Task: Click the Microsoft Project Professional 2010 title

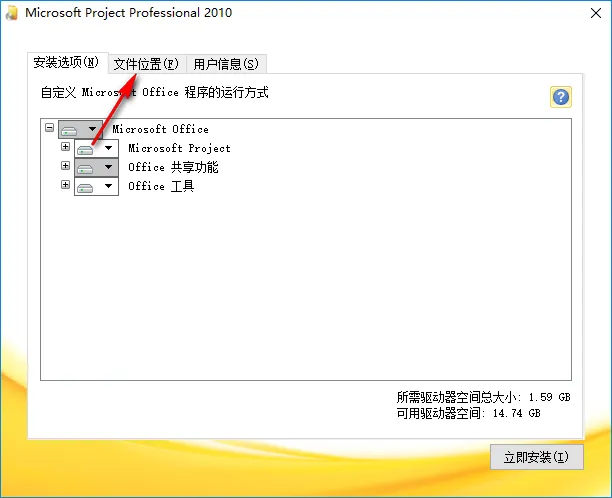Action: (x=128, y=13)
